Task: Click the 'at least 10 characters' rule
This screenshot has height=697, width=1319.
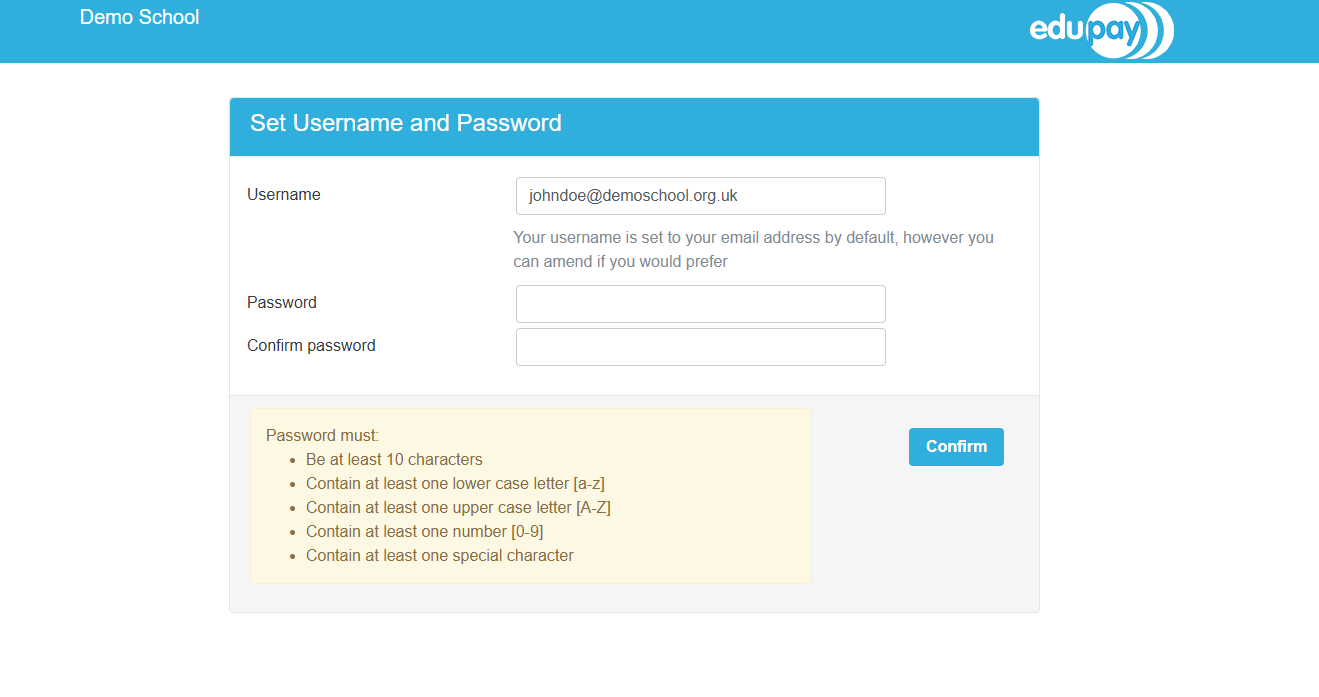Action: [394, 460]
